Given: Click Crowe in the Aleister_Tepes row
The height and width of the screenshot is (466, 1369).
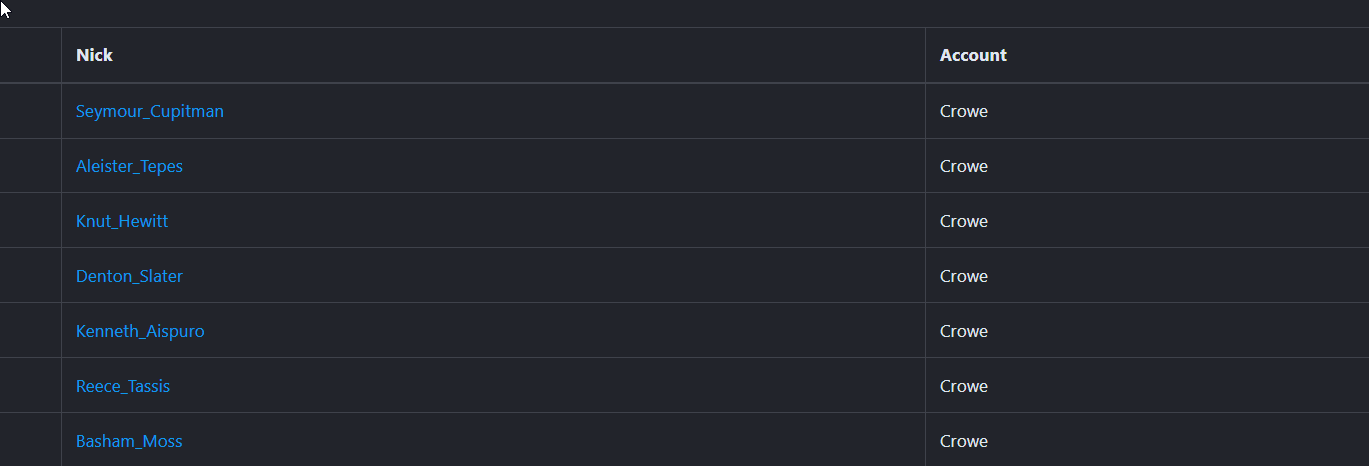Looking at the screenshot, I should [x=964, y=166].
